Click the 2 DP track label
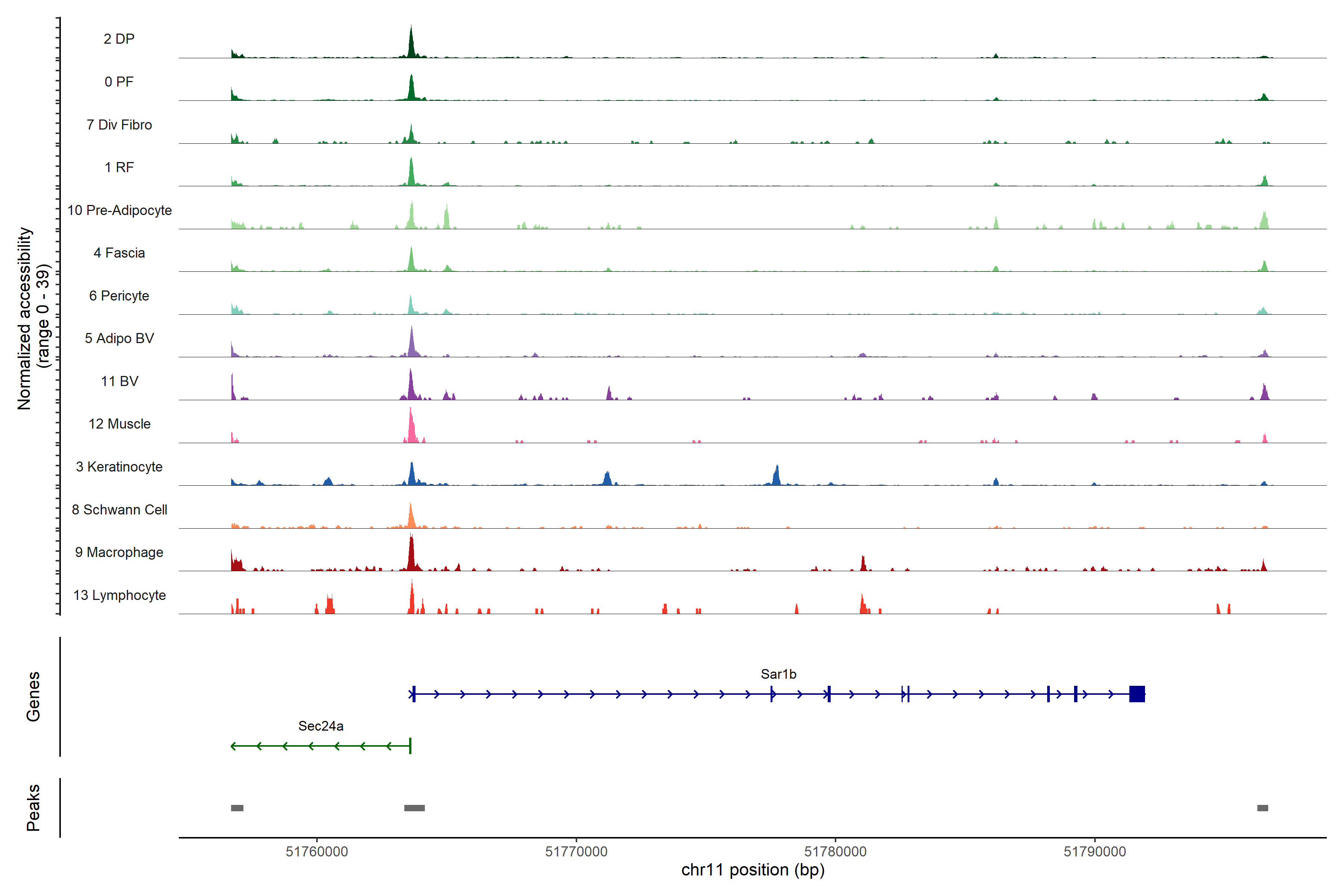Screen dimensions: 1344x896 tap(119, 39)
